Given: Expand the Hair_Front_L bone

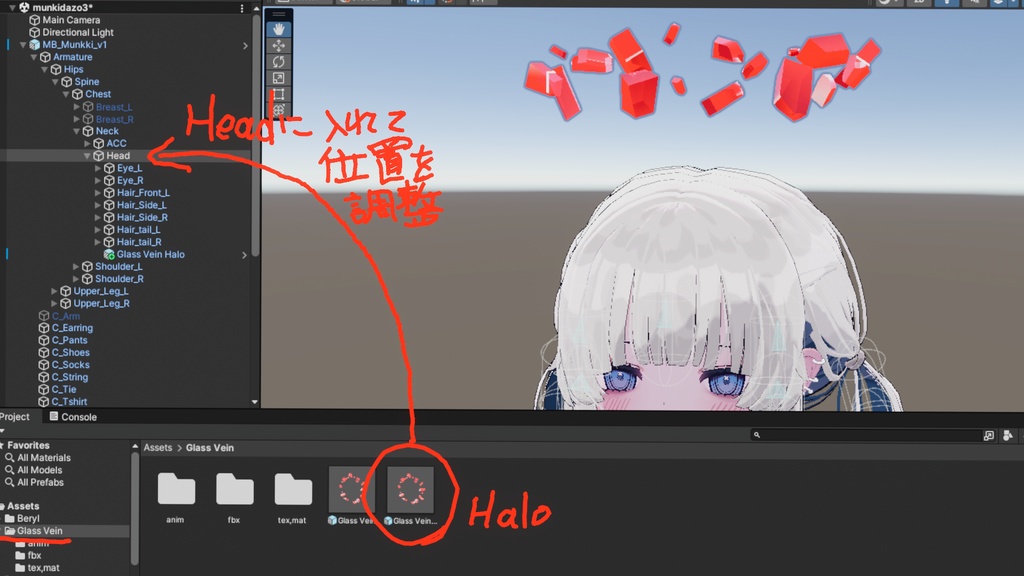Looking at the screenshot, I should (x=98, y=193).
